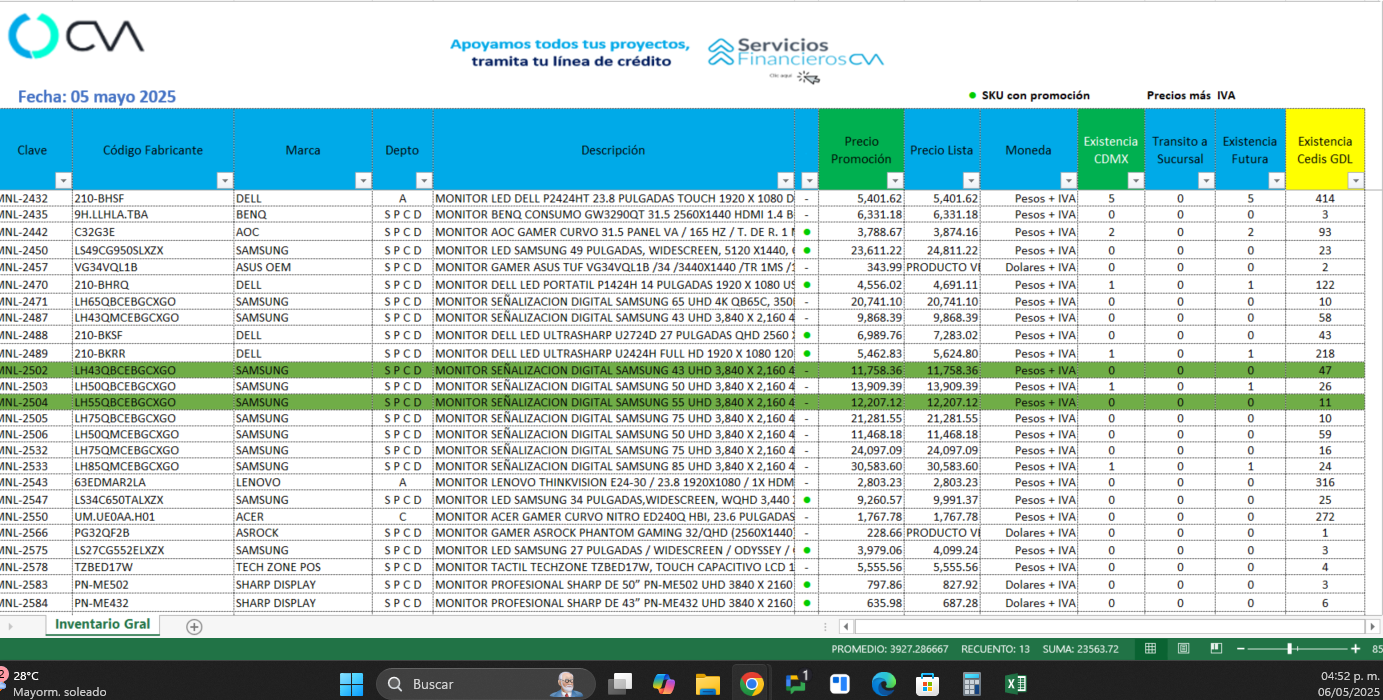Open the Existencia CDMX filter dropdown
1383x700 pixels.
pos(1135,181)
